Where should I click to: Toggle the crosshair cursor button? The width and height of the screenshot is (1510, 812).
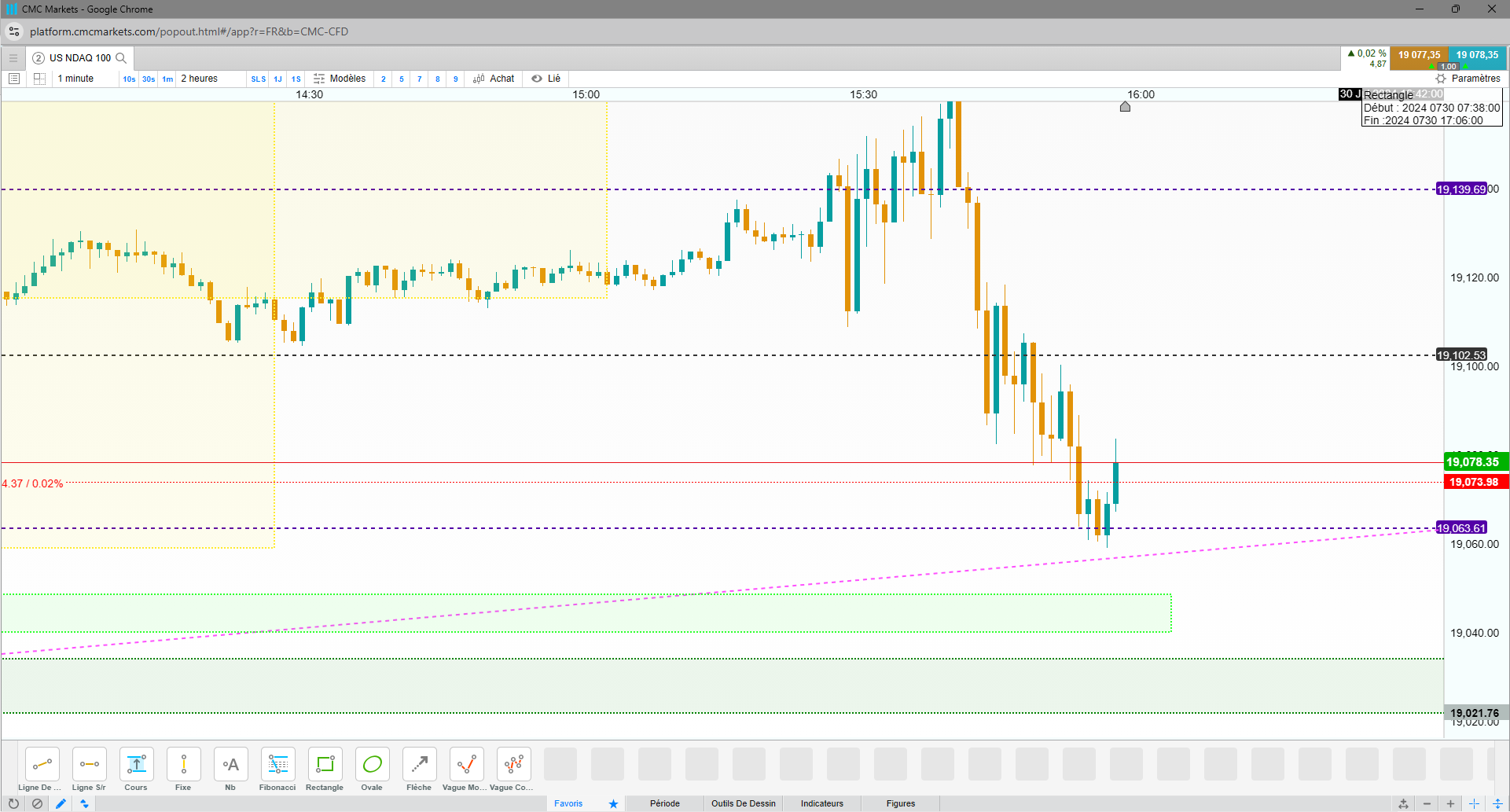click(x=1474, y=803)
